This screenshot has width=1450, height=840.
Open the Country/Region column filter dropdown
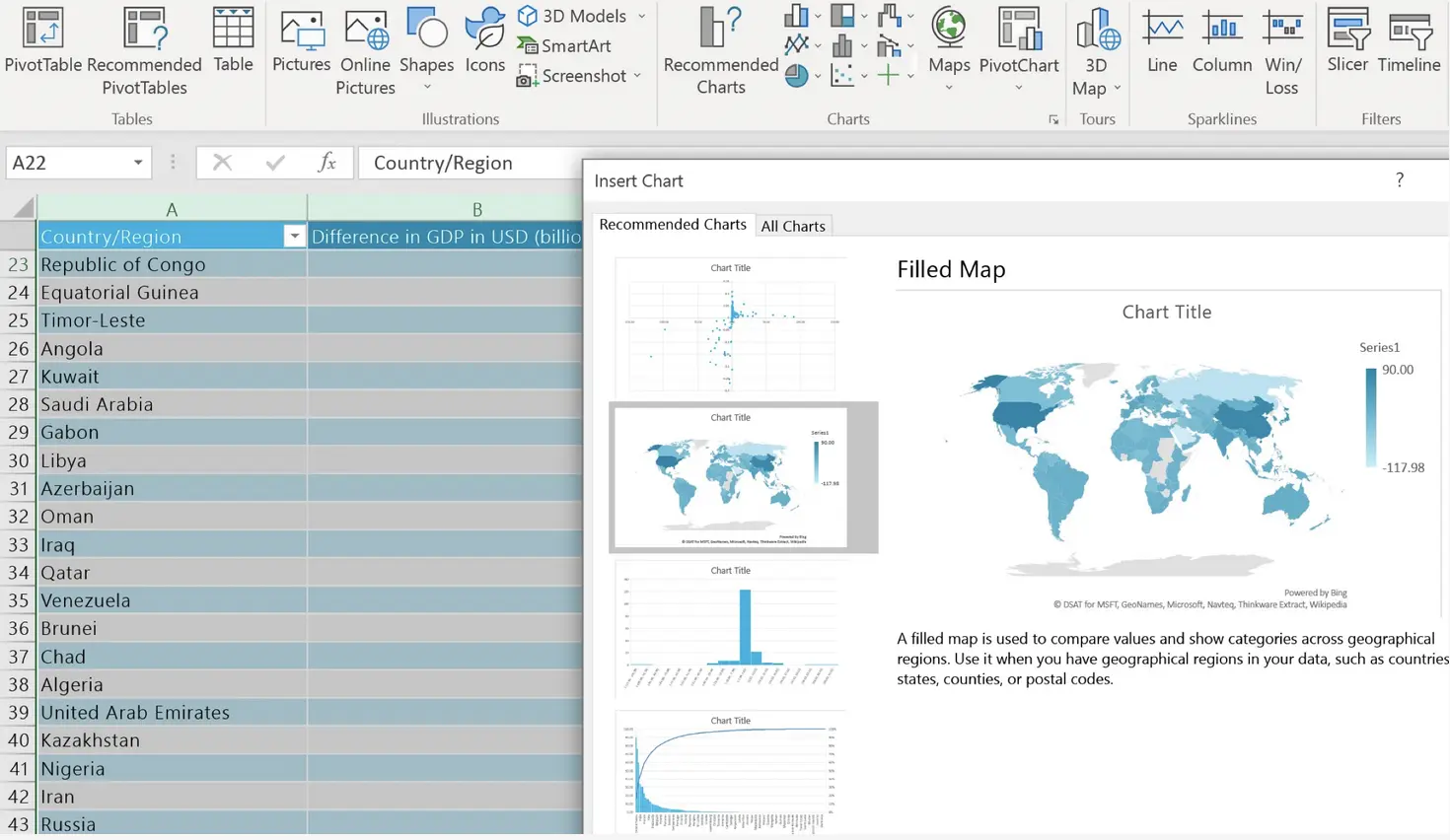(294, 237)
